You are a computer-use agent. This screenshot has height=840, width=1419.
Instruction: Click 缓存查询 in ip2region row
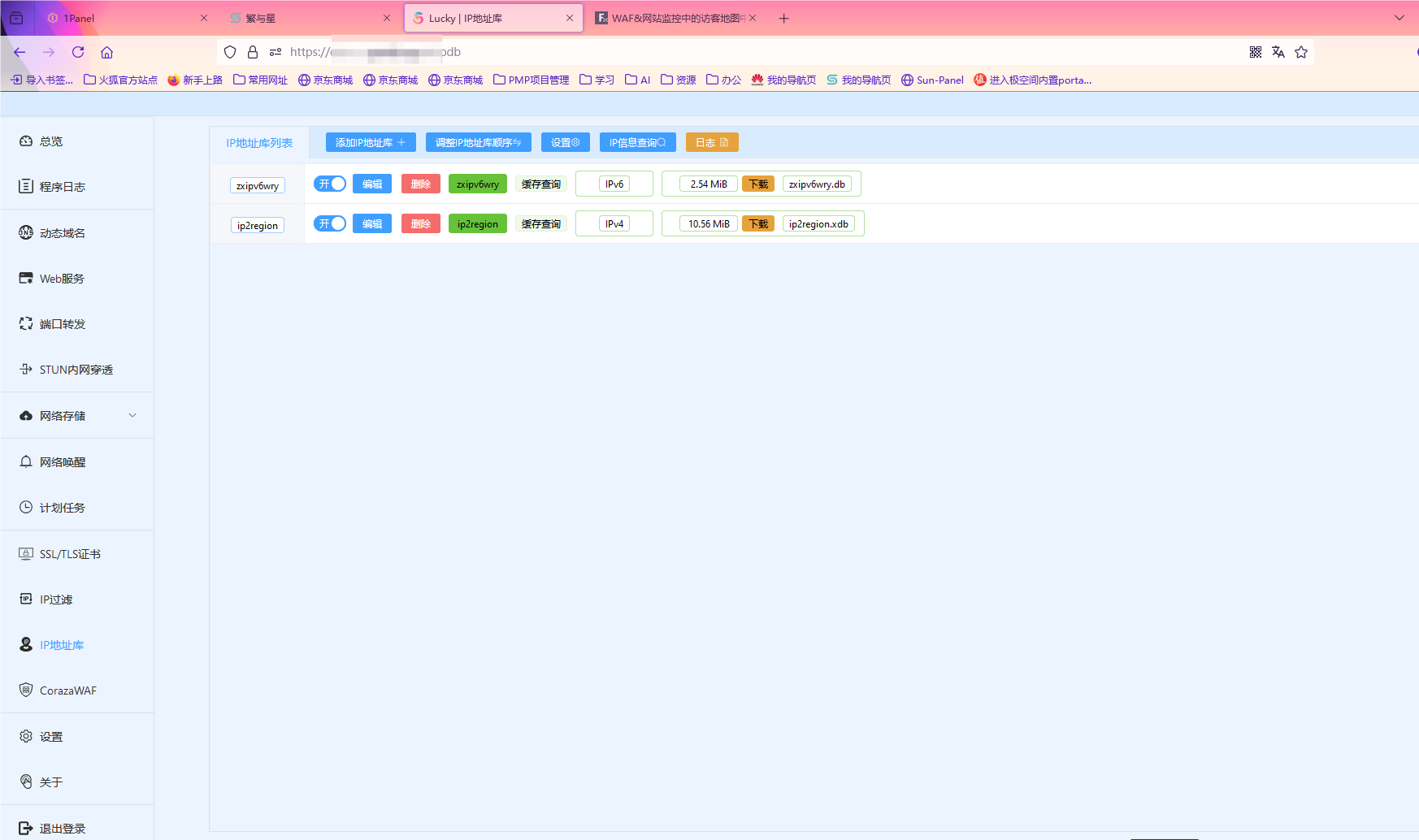[x=541, y=223]
